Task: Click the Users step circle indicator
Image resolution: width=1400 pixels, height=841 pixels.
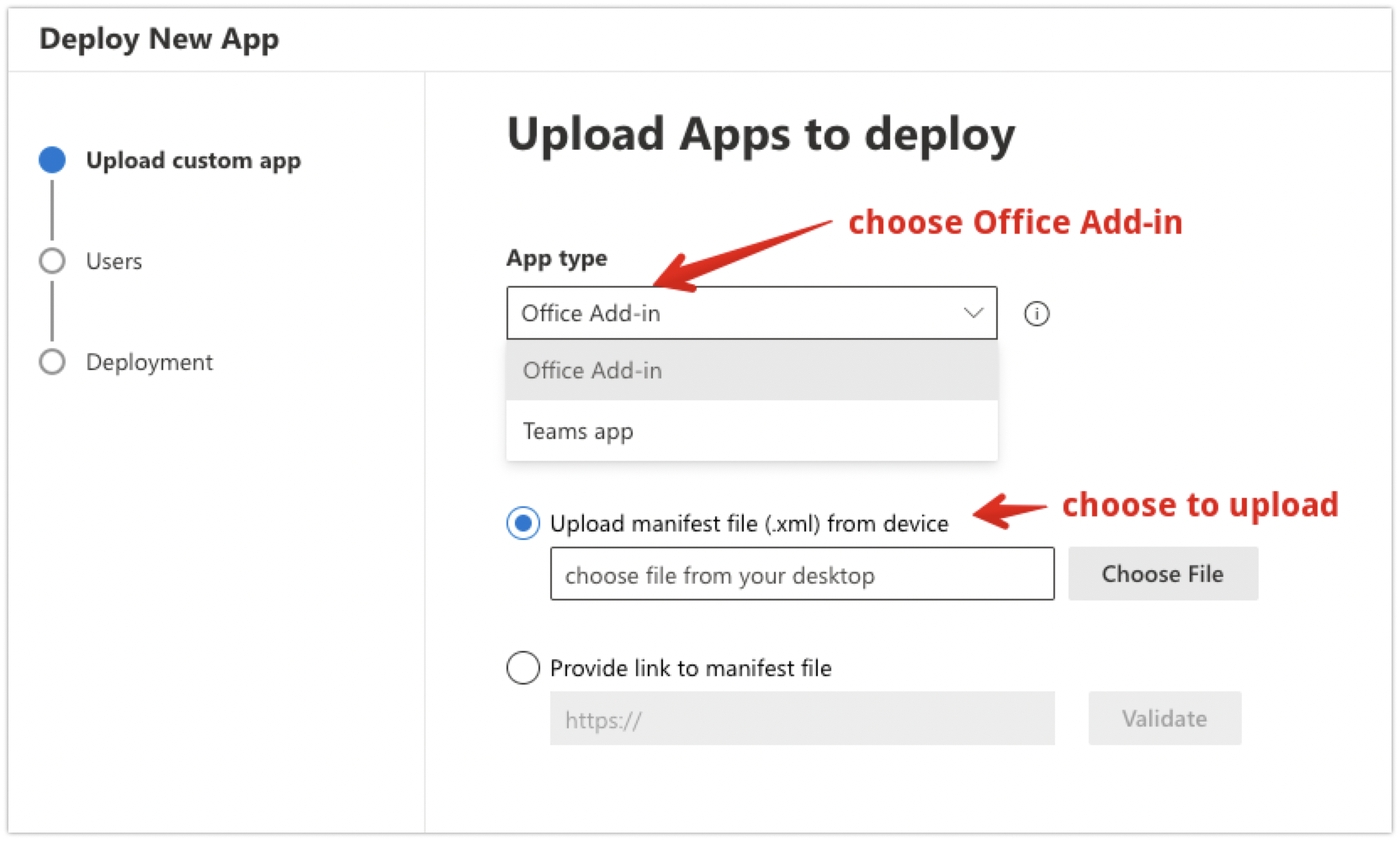Action: (x=52, y=261)
